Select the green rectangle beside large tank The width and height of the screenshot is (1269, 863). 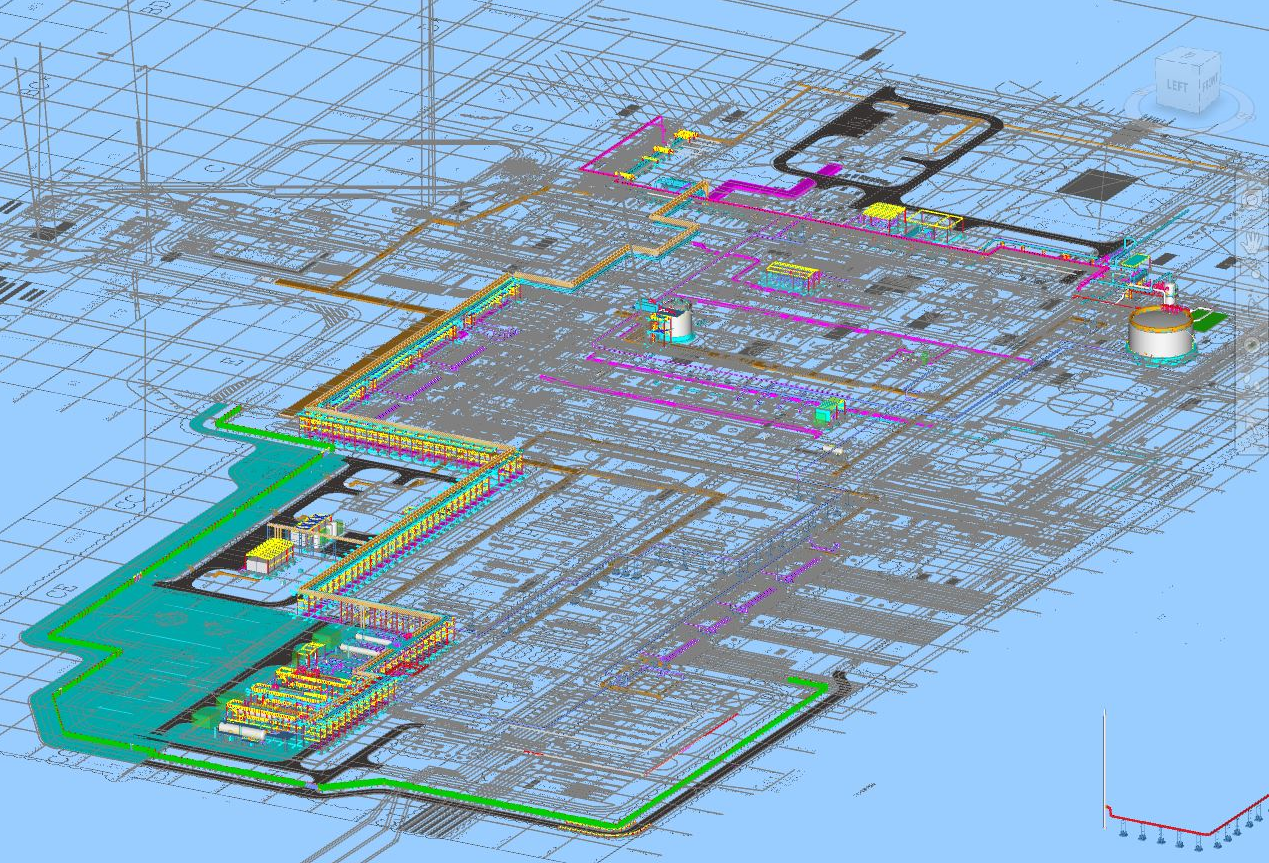click(1208, 320)
